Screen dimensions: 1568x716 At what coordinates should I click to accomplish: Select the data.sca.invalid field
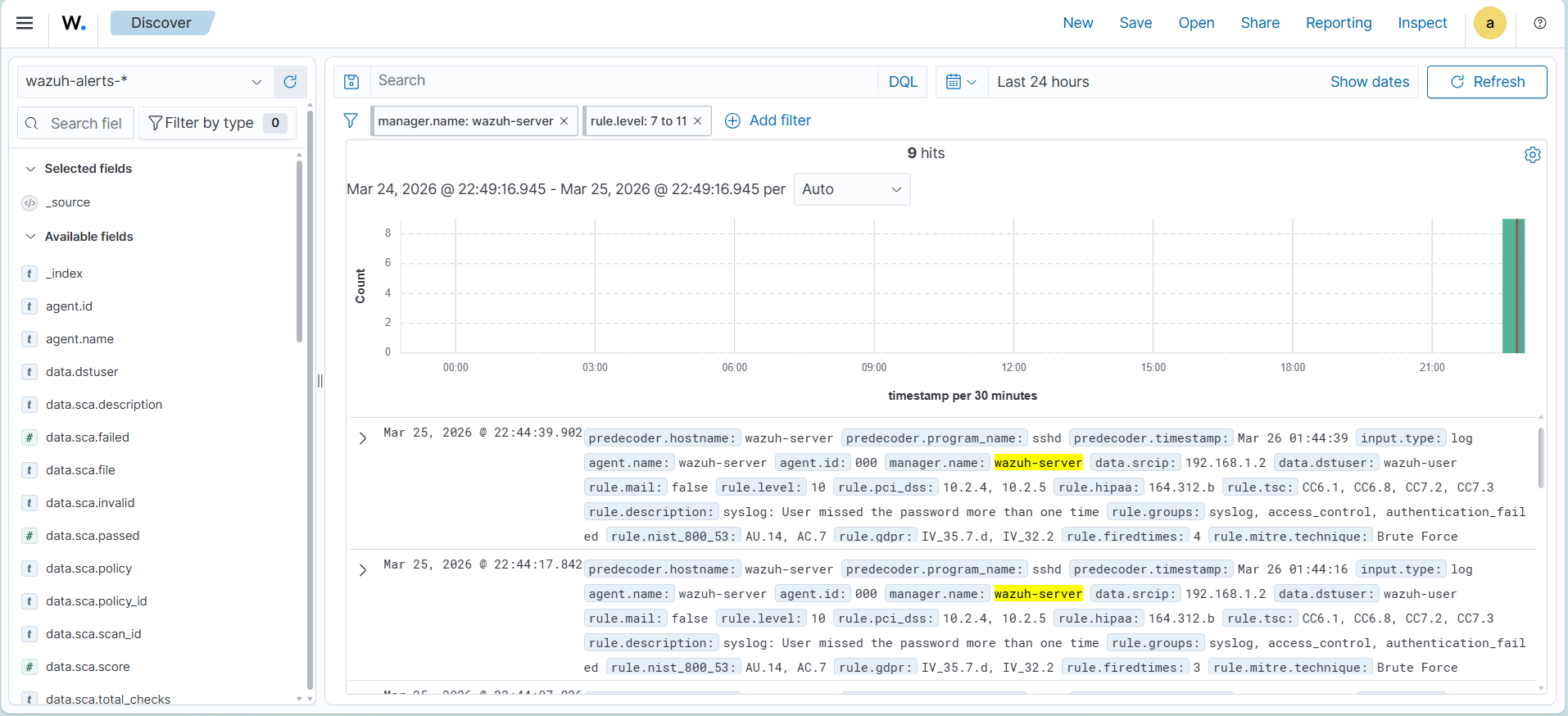pyautogui.click(x=90, y=503)
